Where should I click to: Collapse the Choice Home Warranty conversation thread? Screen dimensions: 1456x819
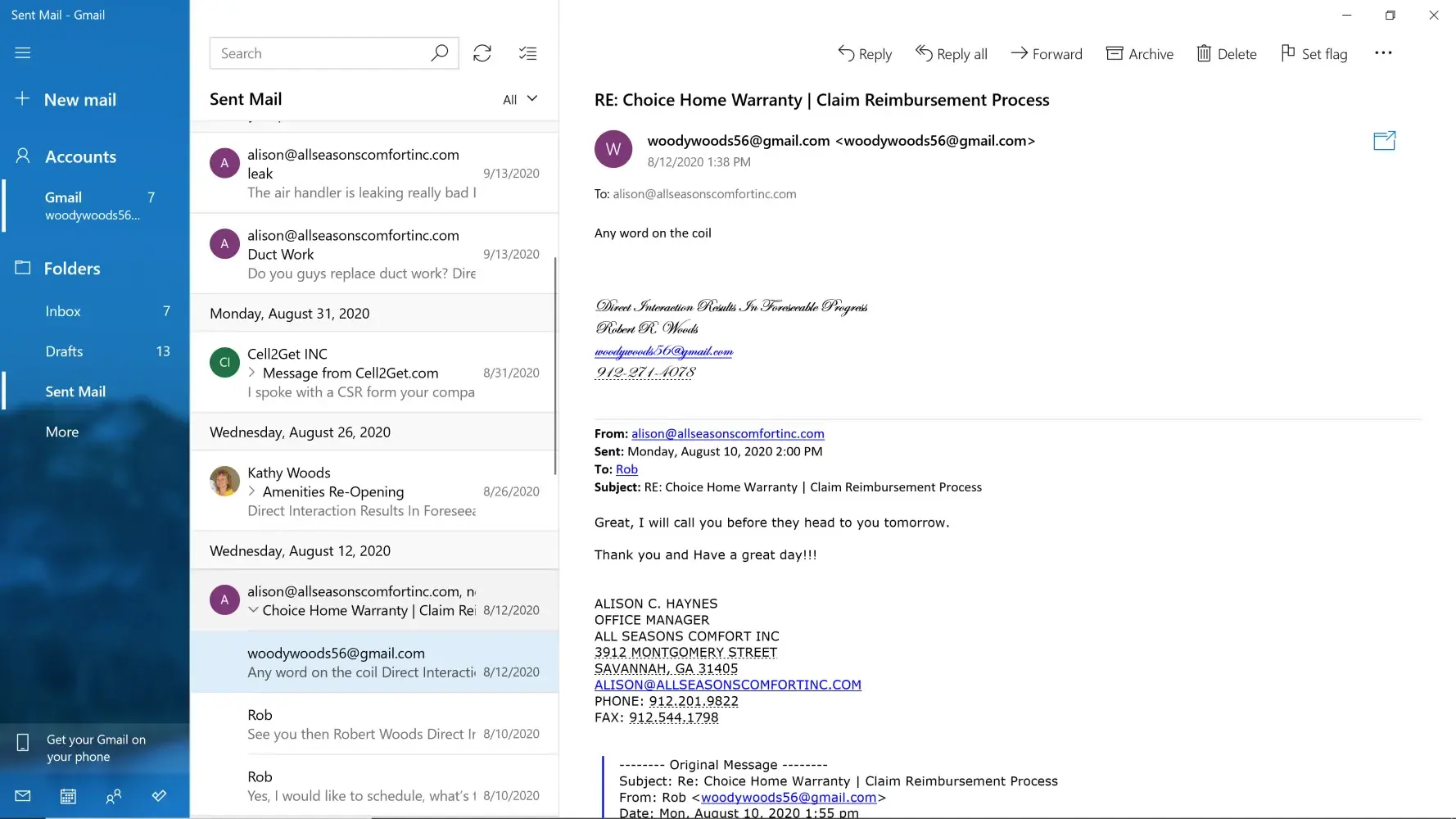pyautogui.click(x=253, y=610)
